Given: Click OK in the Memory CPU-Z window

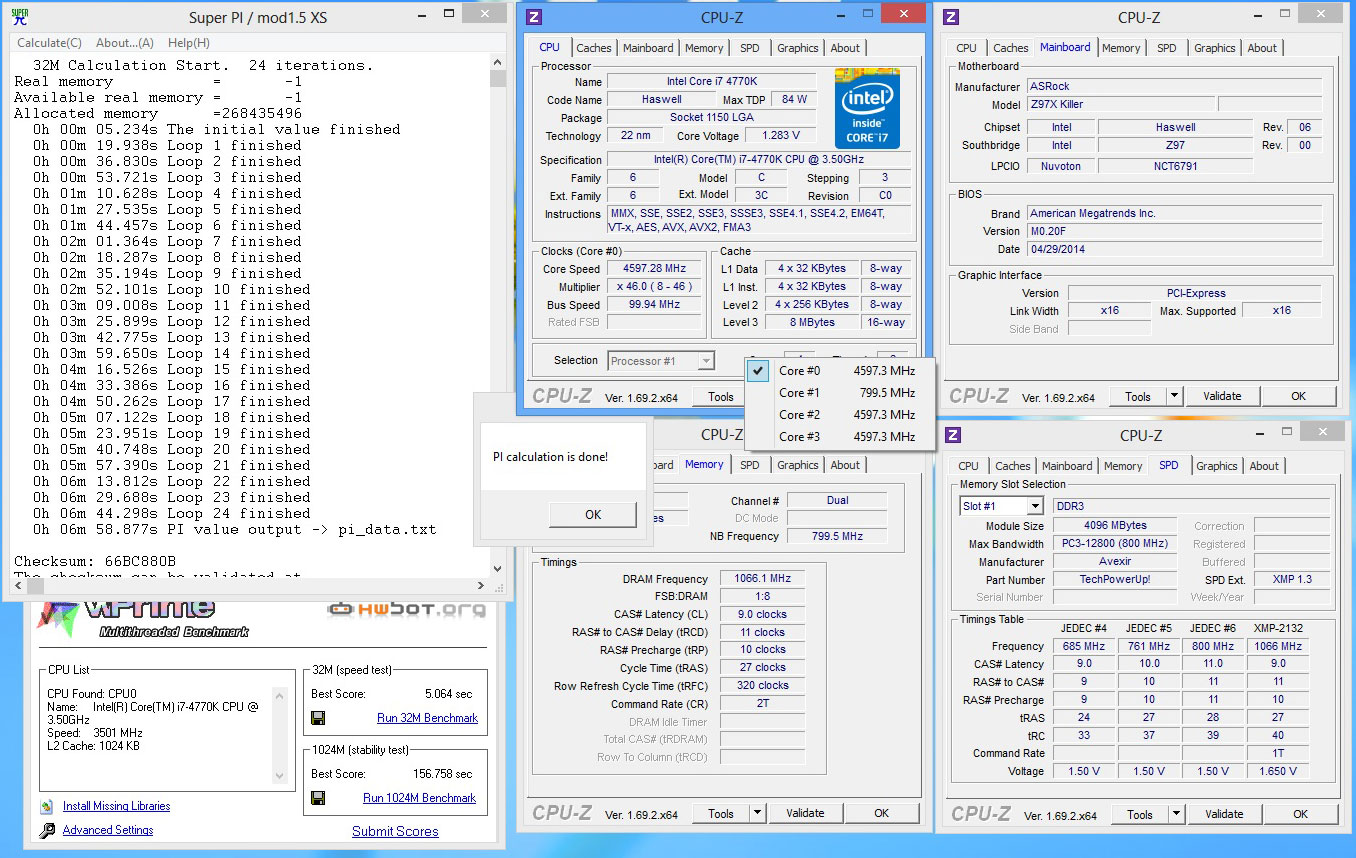Looking at the screenshot, I should 881,813.
